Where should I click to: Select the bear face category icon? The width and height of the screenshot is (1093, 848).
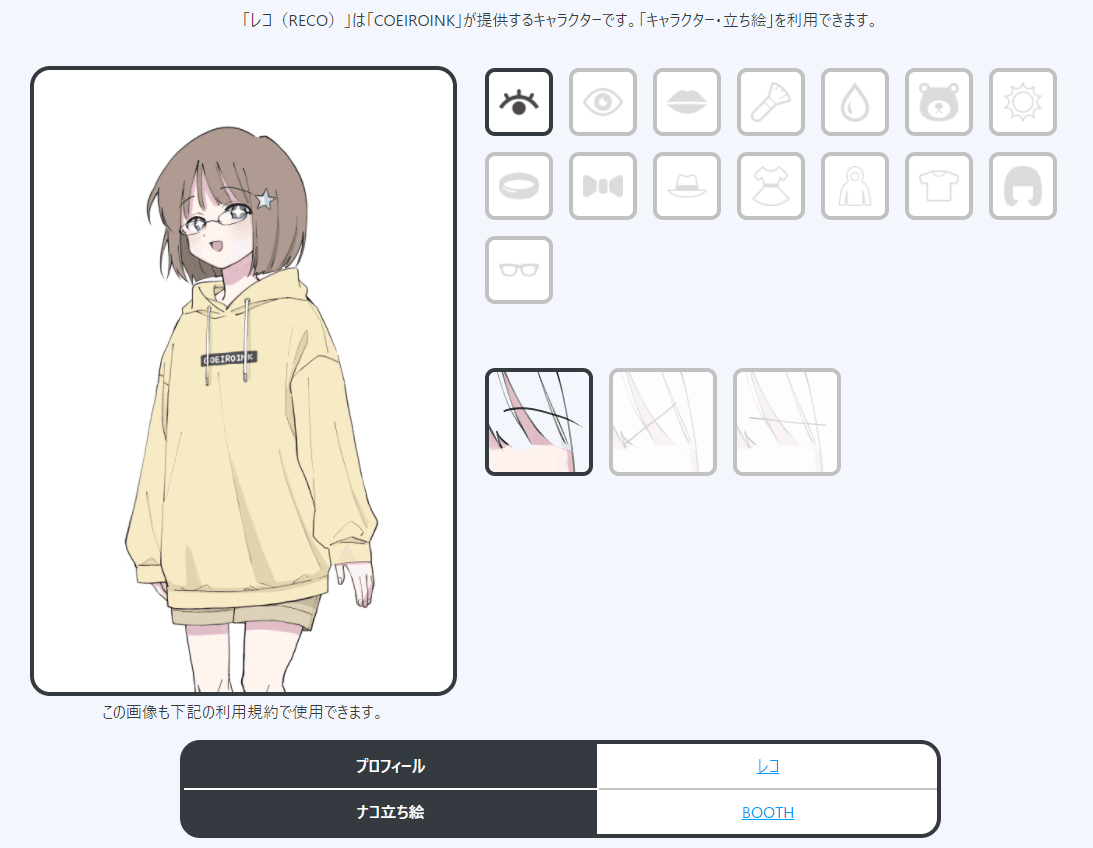[939, 102]
